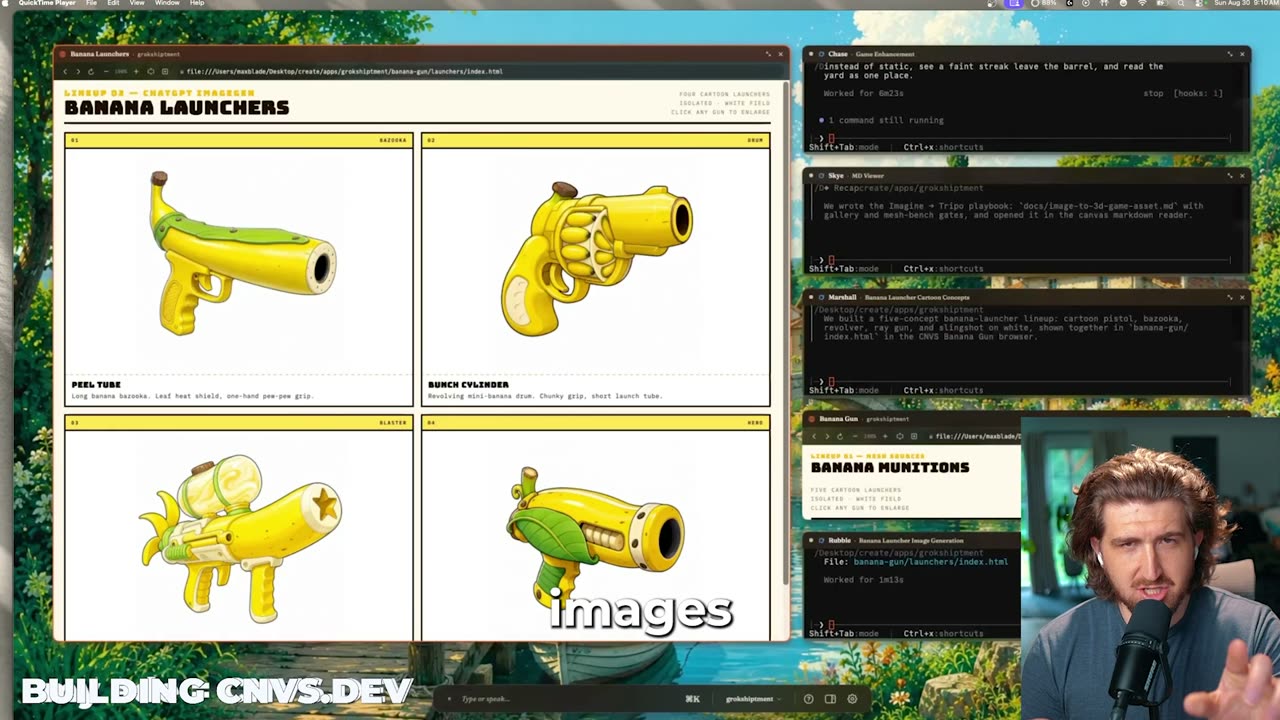The width and height of the screenshot is (1280, 720).
Task: Open the QuickTime Player app menu
Action: pyautogui.click(x=47, y=3)
